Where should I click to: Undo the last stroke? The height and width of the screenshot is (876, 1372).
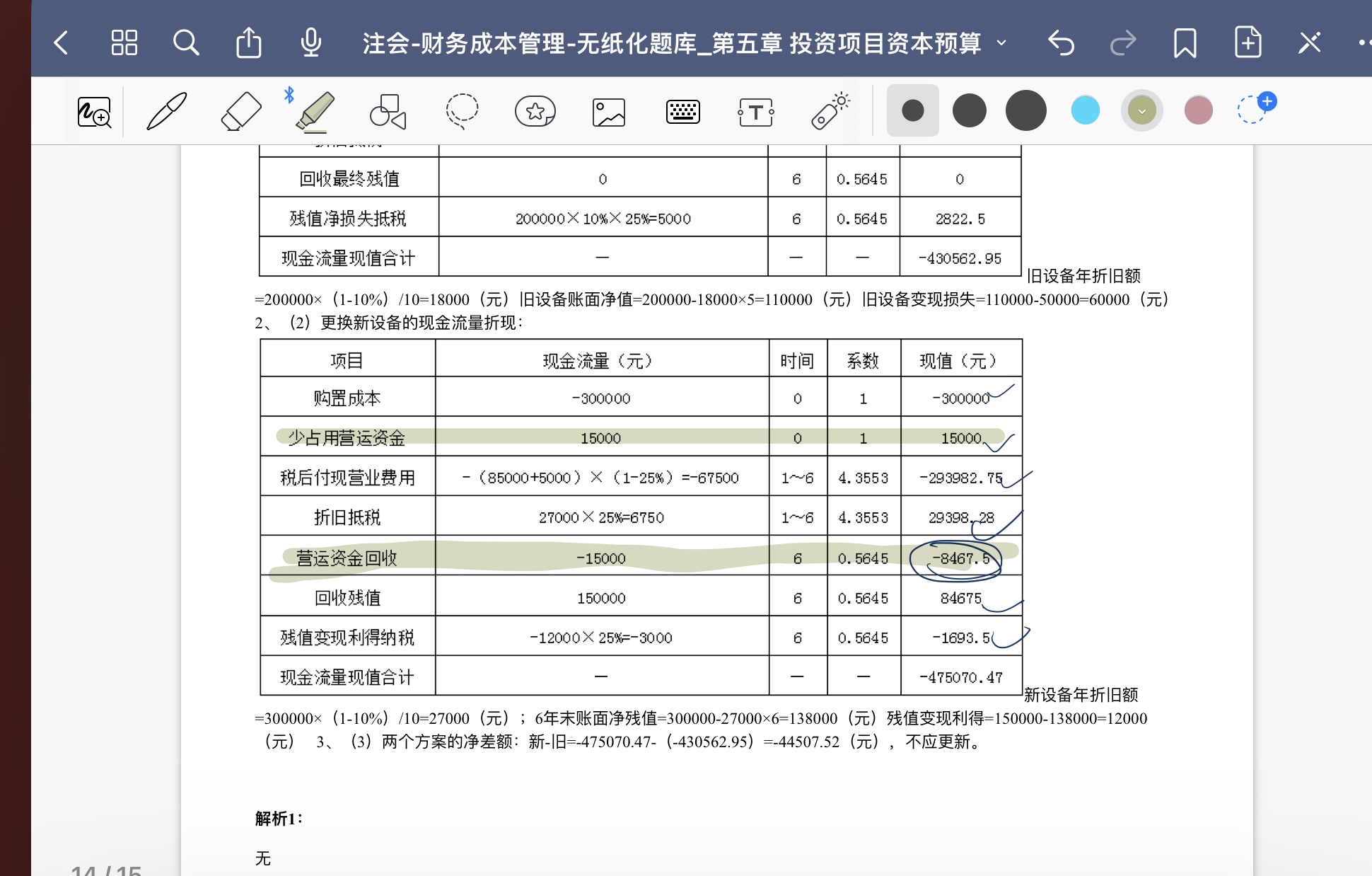1061,43
